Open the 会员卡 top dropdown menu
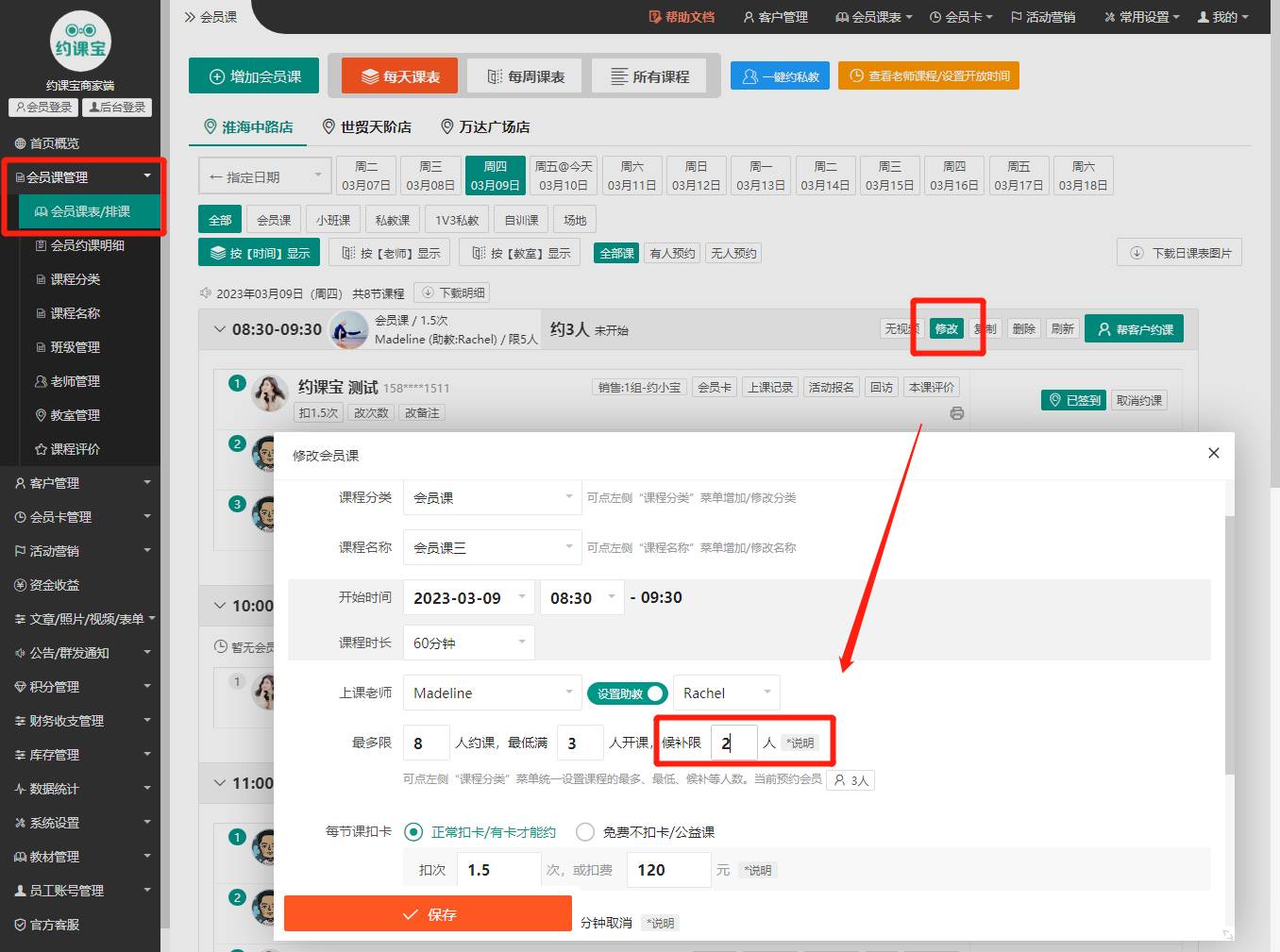The height and width of the screenshot is (952, 1280). (x=961, y=17)
